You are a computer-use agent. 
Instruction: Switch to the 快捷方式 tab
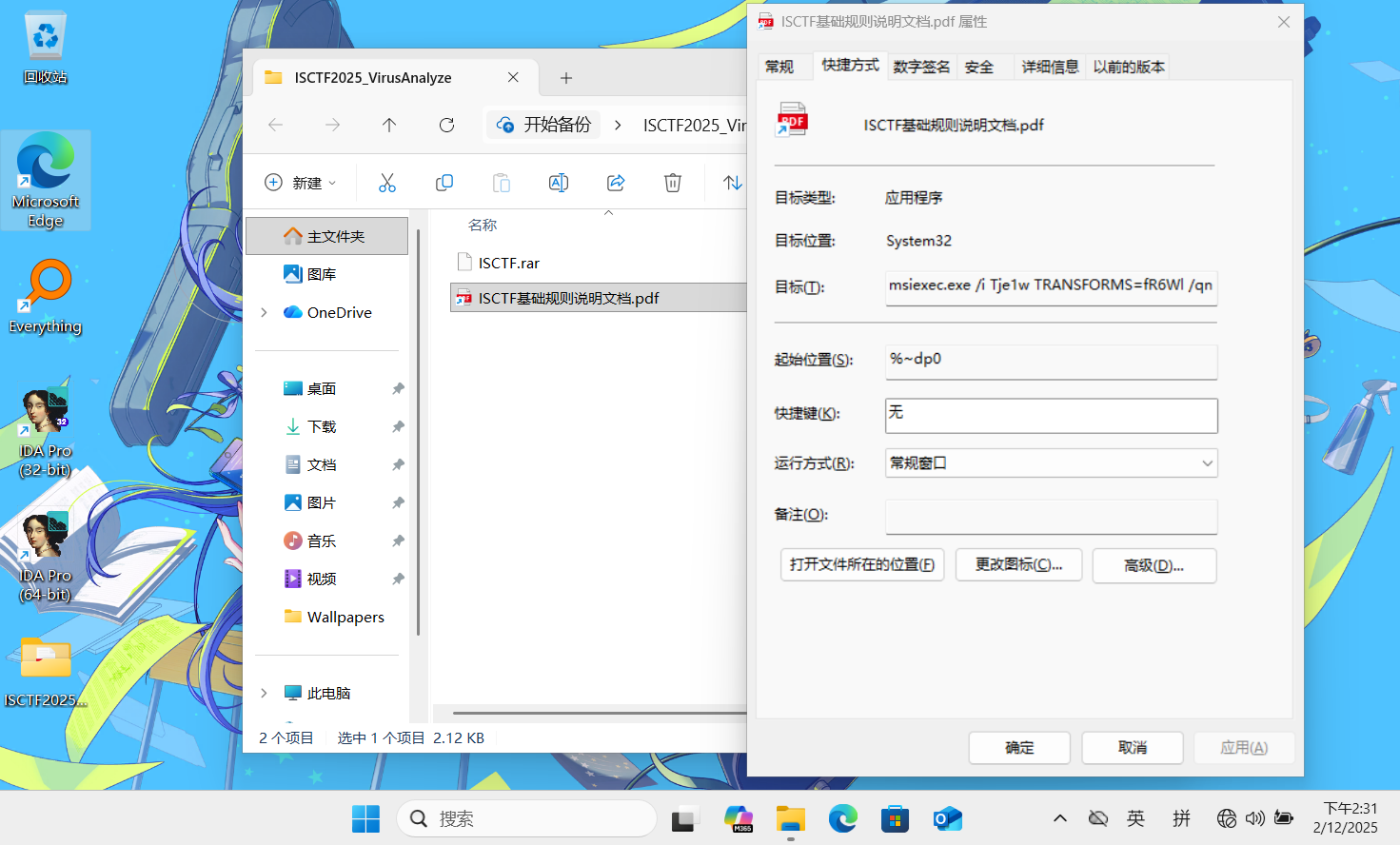(x=851, y=65)
